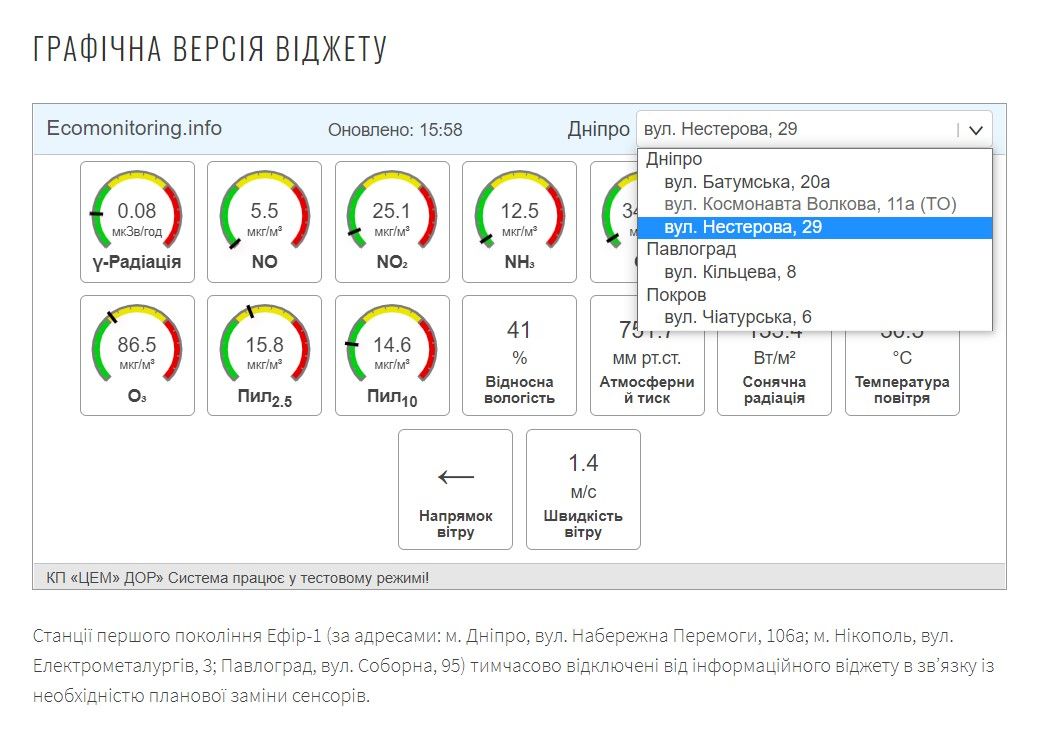Select вул. Космонавта Волкова, 11а (ТО)
This screenshot has height=734, width=1057.
[810, 204]
